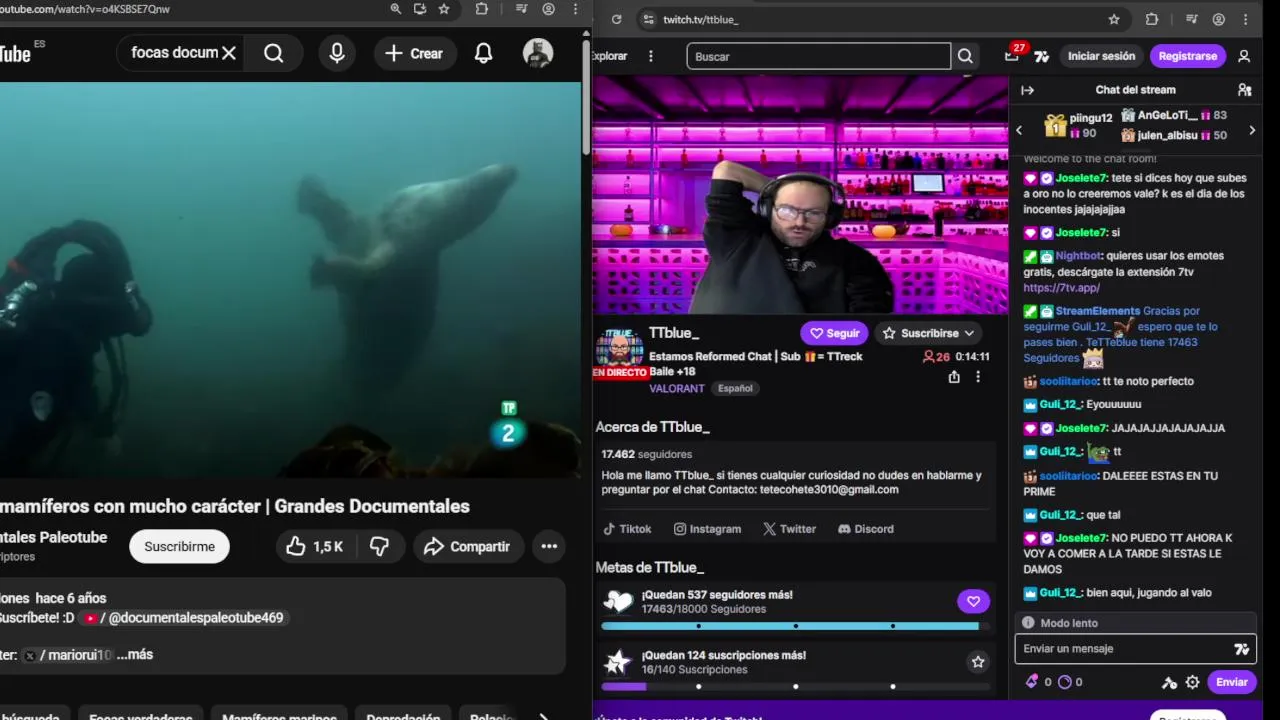The height and width of the screenshot is (720, 1280).
Task: Open Twitch notifications inbox with 27 badge
Action: [1012, 56]
